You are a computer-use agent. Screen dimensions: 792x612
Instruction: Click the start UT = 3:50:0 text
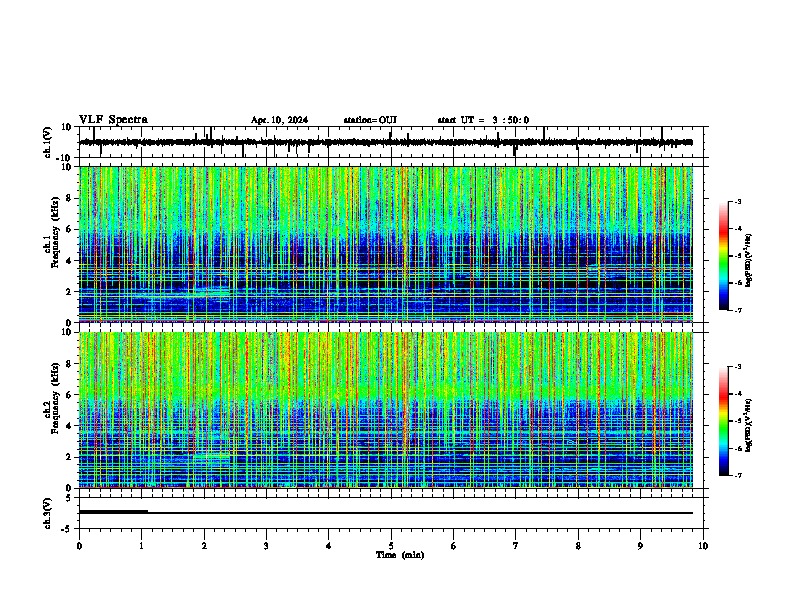(483, 120)
